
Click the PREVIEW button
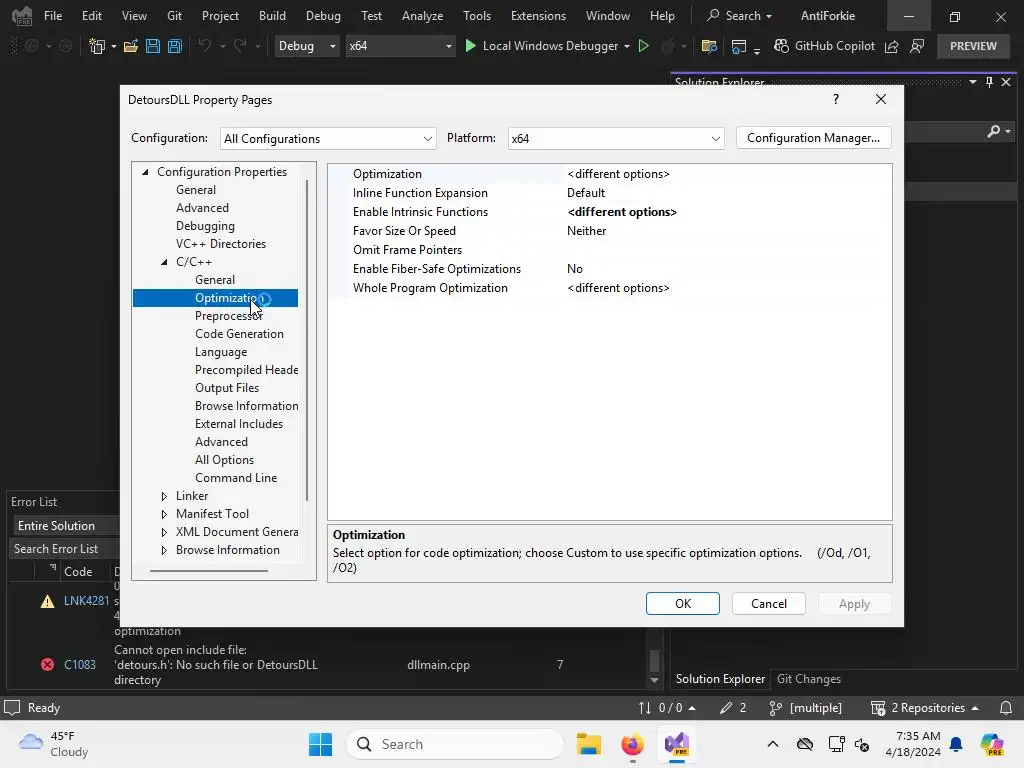point(973,46)
